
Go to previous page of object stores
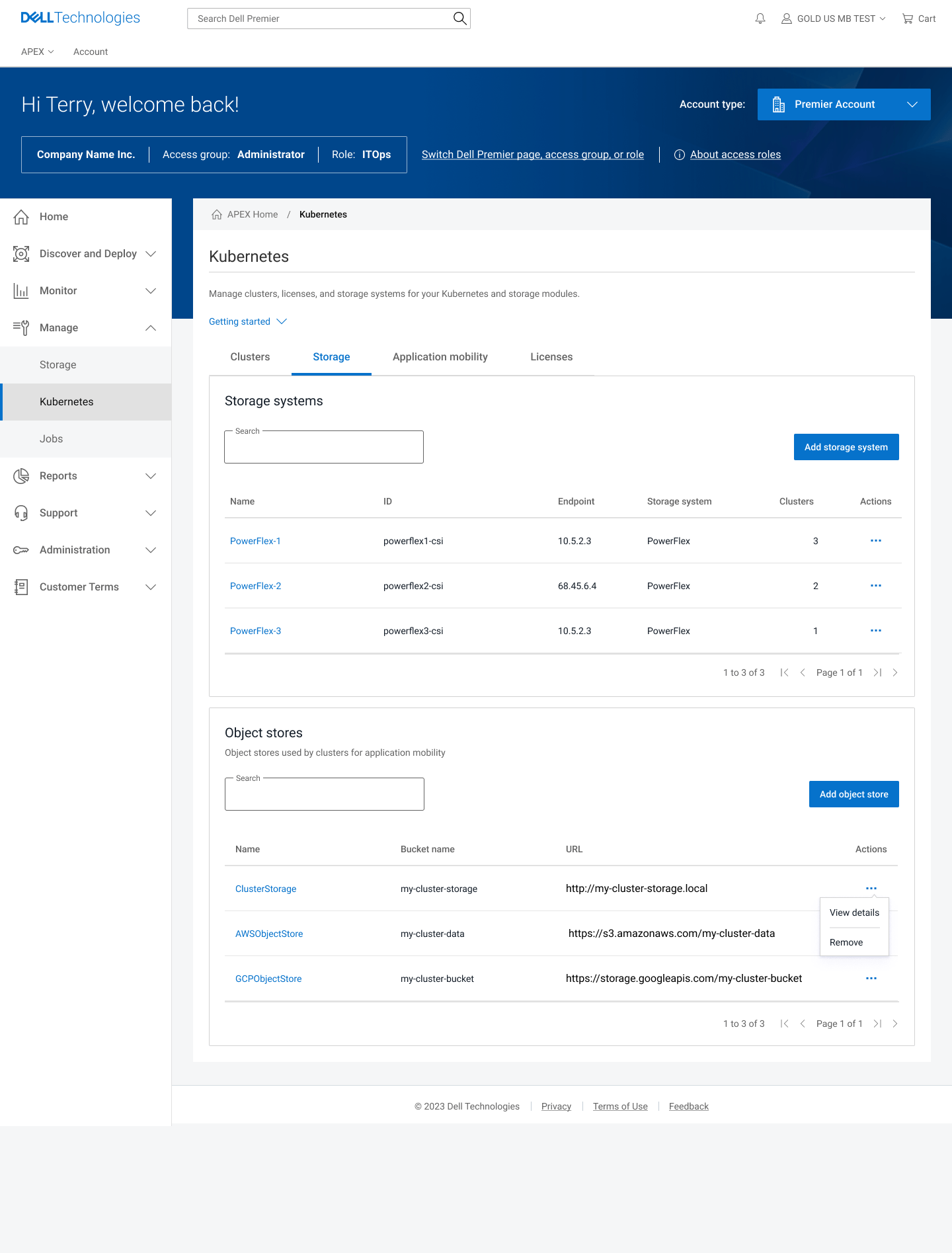coord(803,1024)
